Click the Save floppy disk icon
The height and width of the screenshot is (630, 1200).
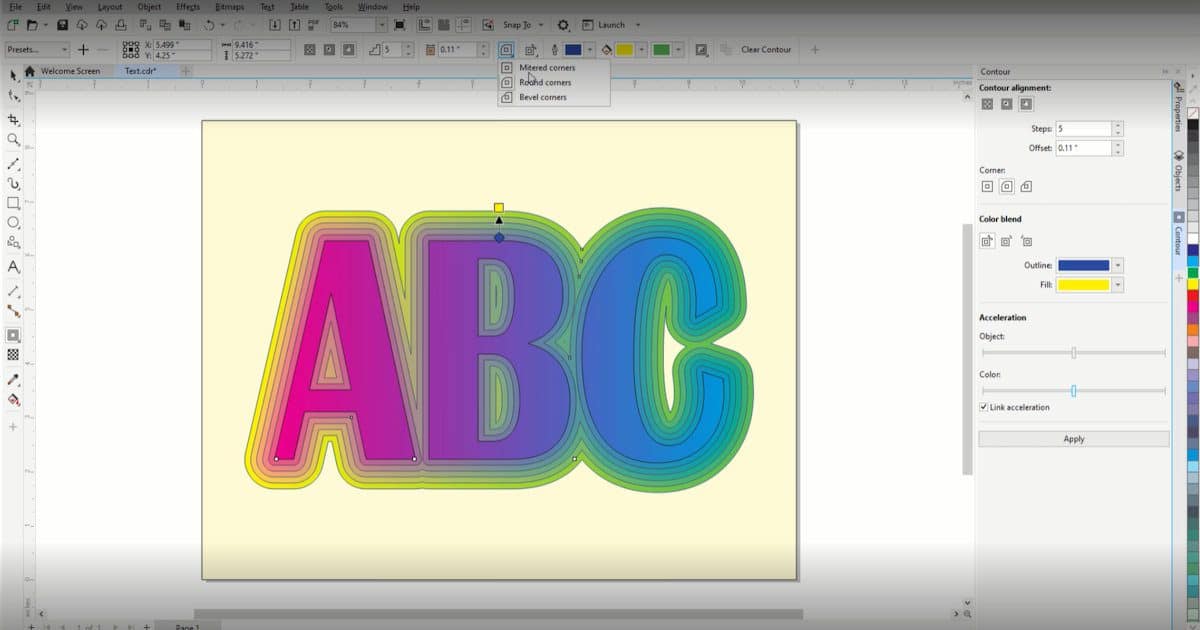tap(63, 25)
